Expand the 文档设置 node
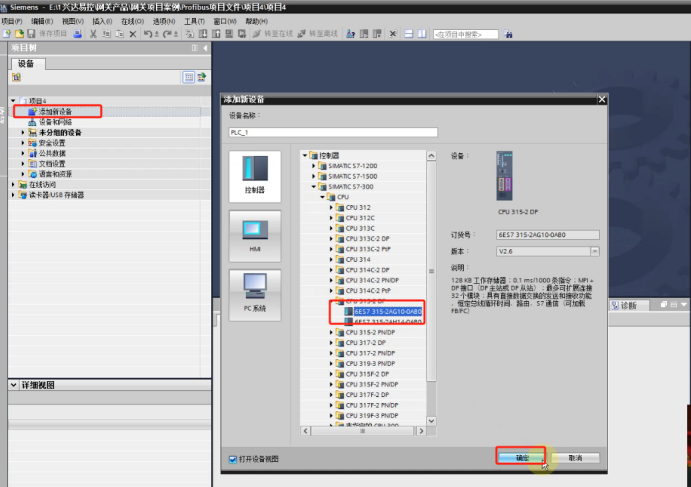The height and width of the screenshot is (487, 691). click(23, 164)
